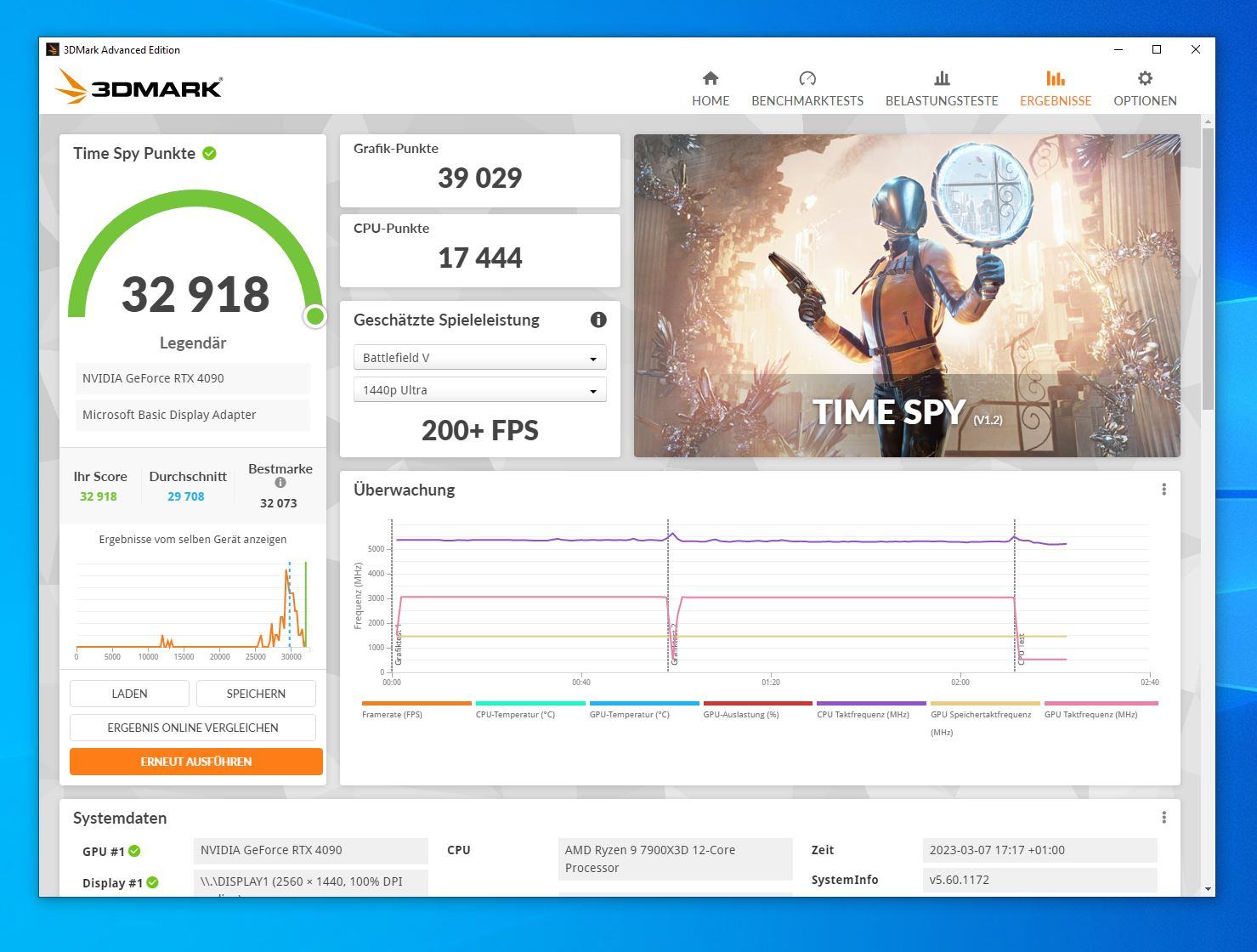This screenshot has height=952, width=1257.
Task: Click the NVIDIA GeForce RTX 4090 score entry
Action: pyautogui.click(x=193, y=378)
